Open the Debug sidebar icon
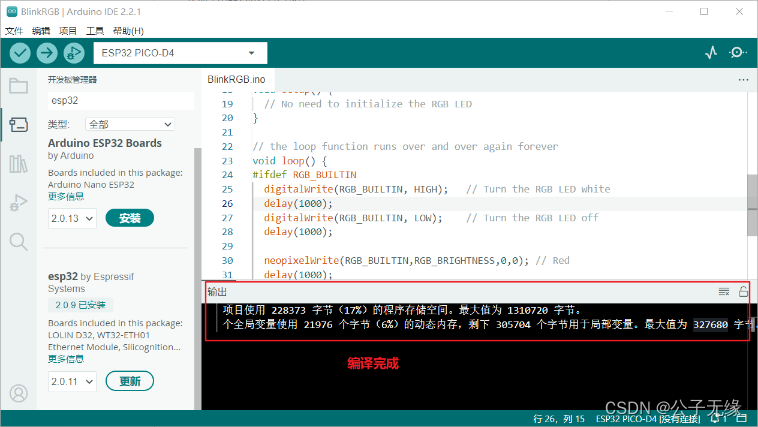Image resolution: width=758 pixels, height=427 pixels. 18,203
